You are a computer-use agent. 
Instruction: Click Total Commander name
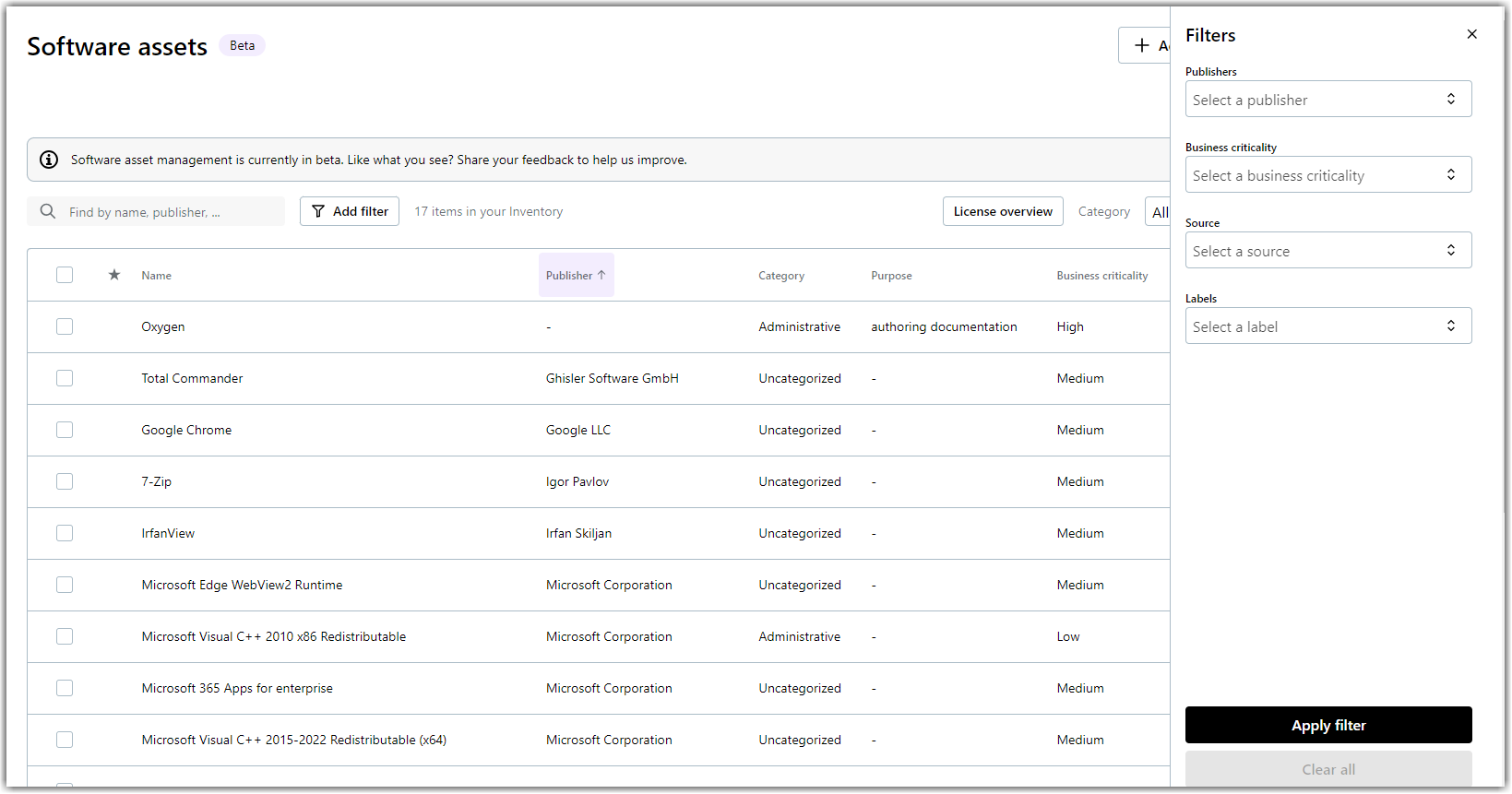(x=192, y=378)
